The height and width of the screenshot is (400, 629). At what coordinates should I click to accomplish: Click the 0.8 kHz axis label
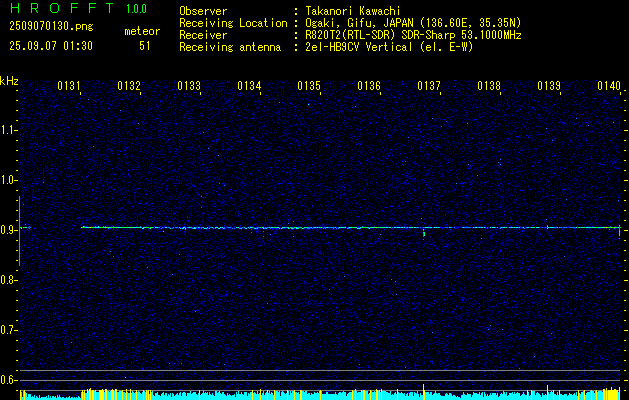pyautogui.click(x=8, y=280)
